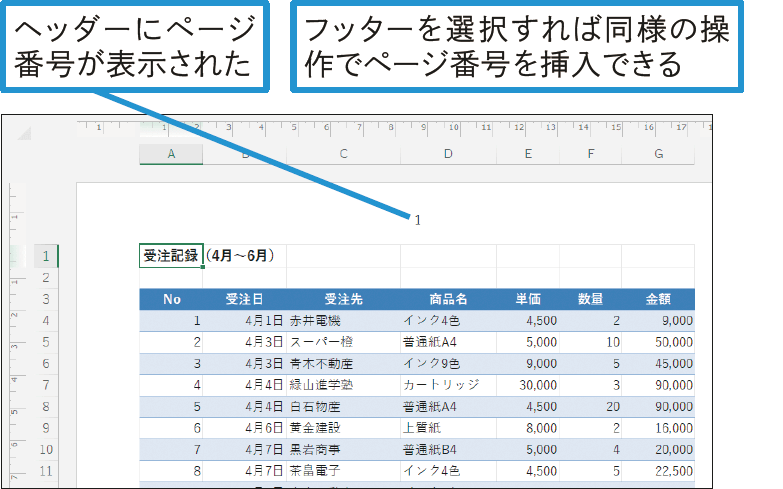This screenshot has width=783, height=489.
Task: Click the 4月1日 date cell
Action: tap(245, 321)
